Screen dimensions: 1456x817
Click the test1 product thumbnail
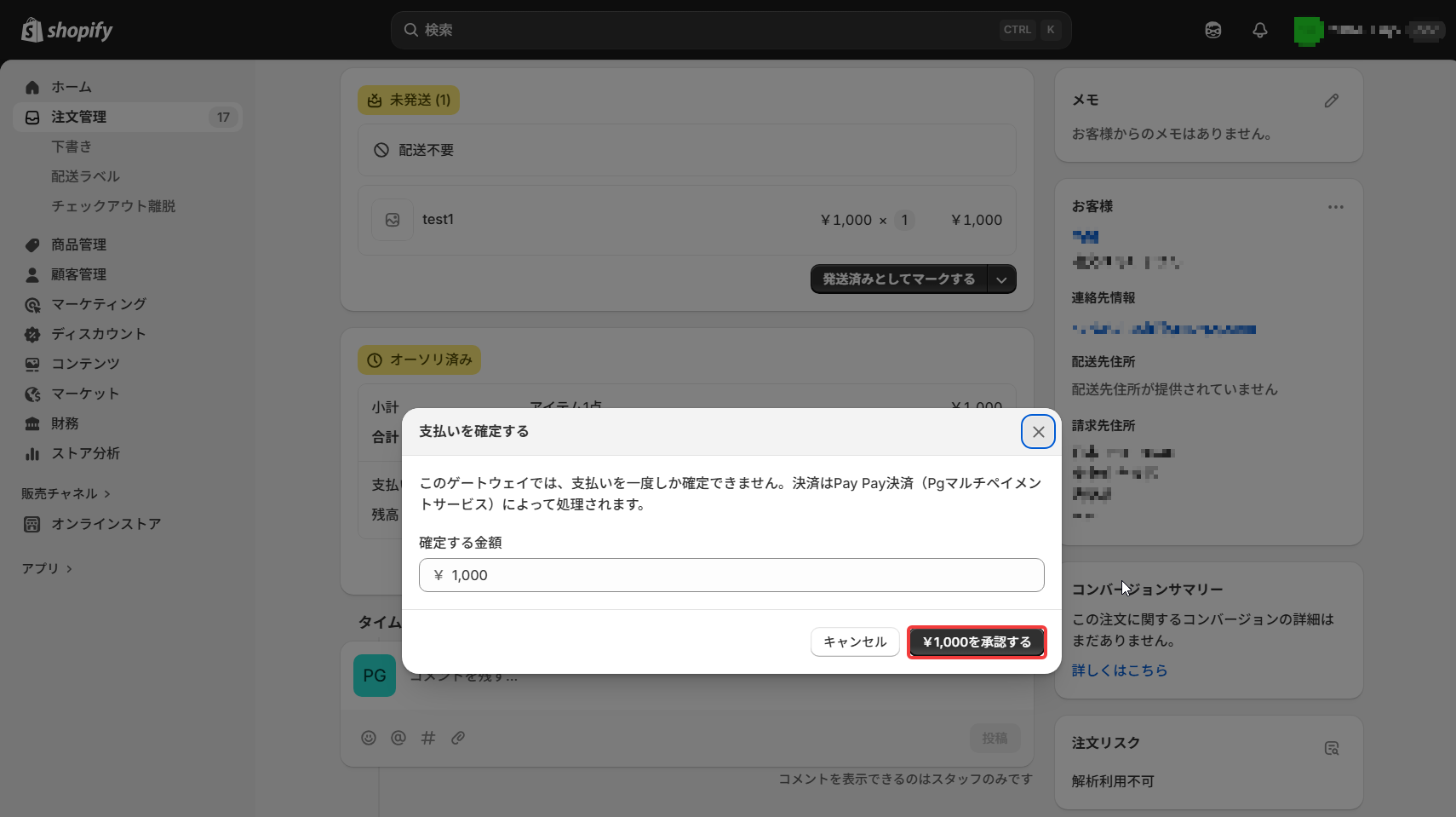[x=393, y=220]
